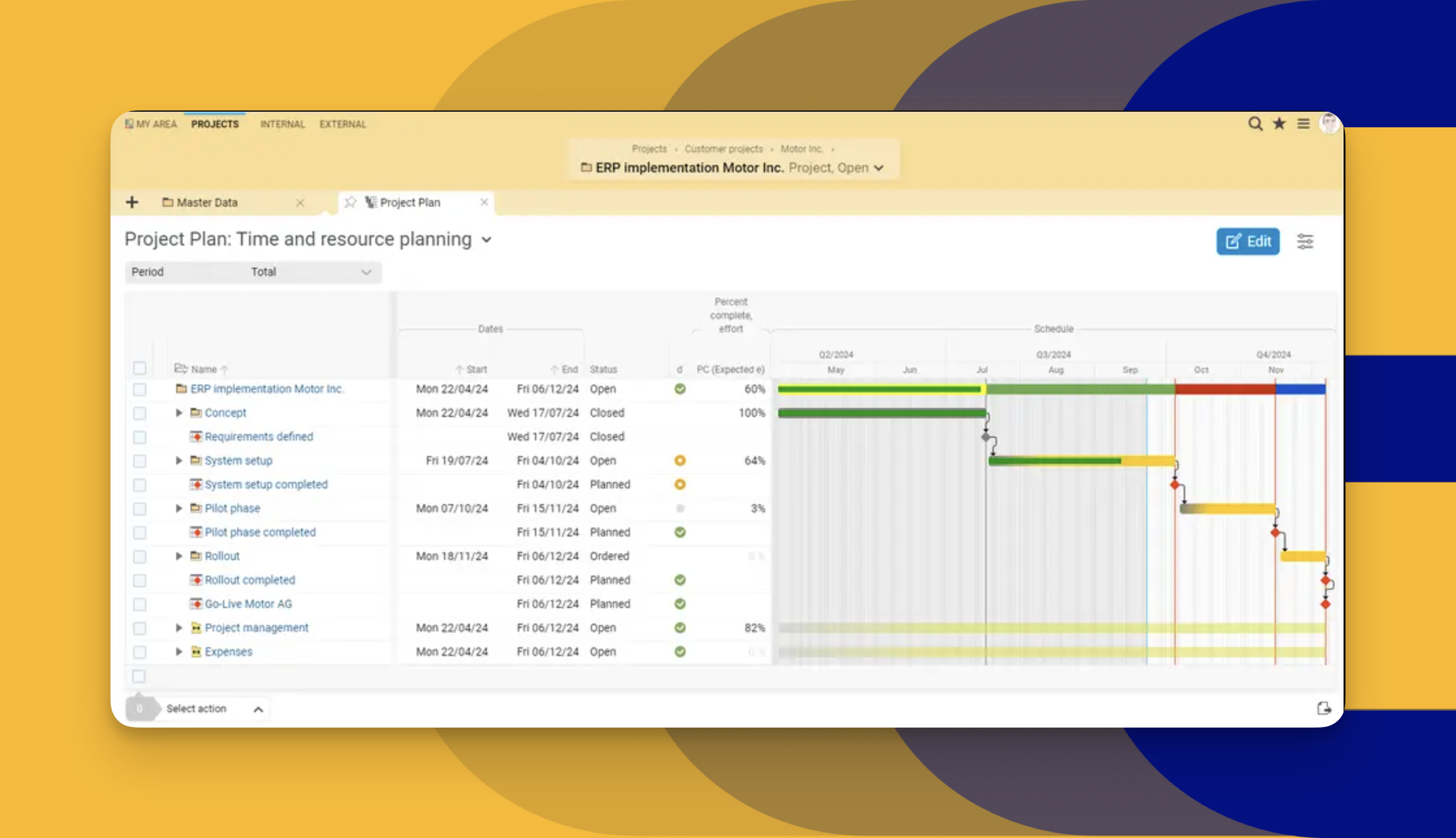Image resolution: width=1456 pixels, height=838 pixels.
Task: Click milestone icon of Requirements defined
Action: [196, 437]
